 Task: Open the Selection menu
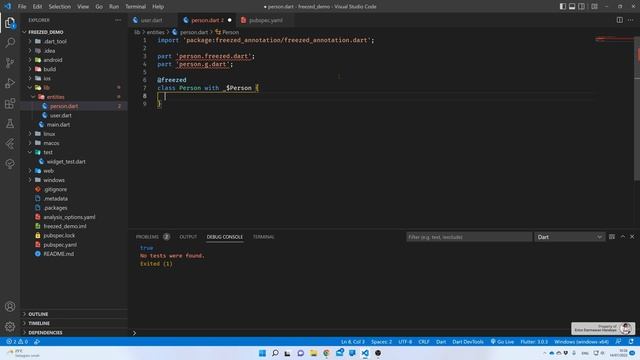pos(60,7)
